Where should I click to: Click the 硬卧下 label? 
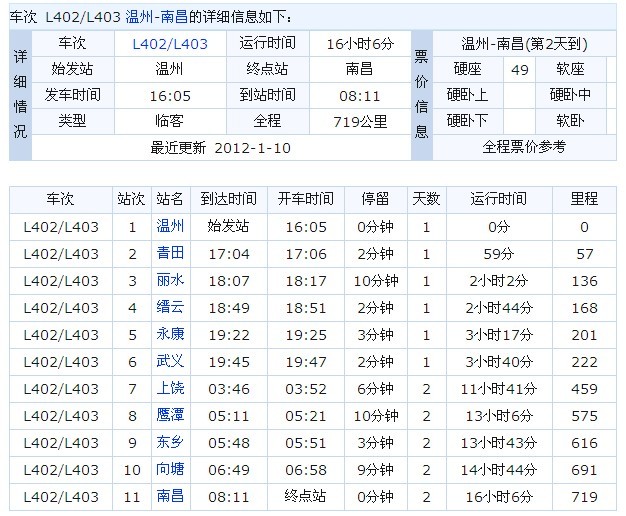click(x=467, y=121)
